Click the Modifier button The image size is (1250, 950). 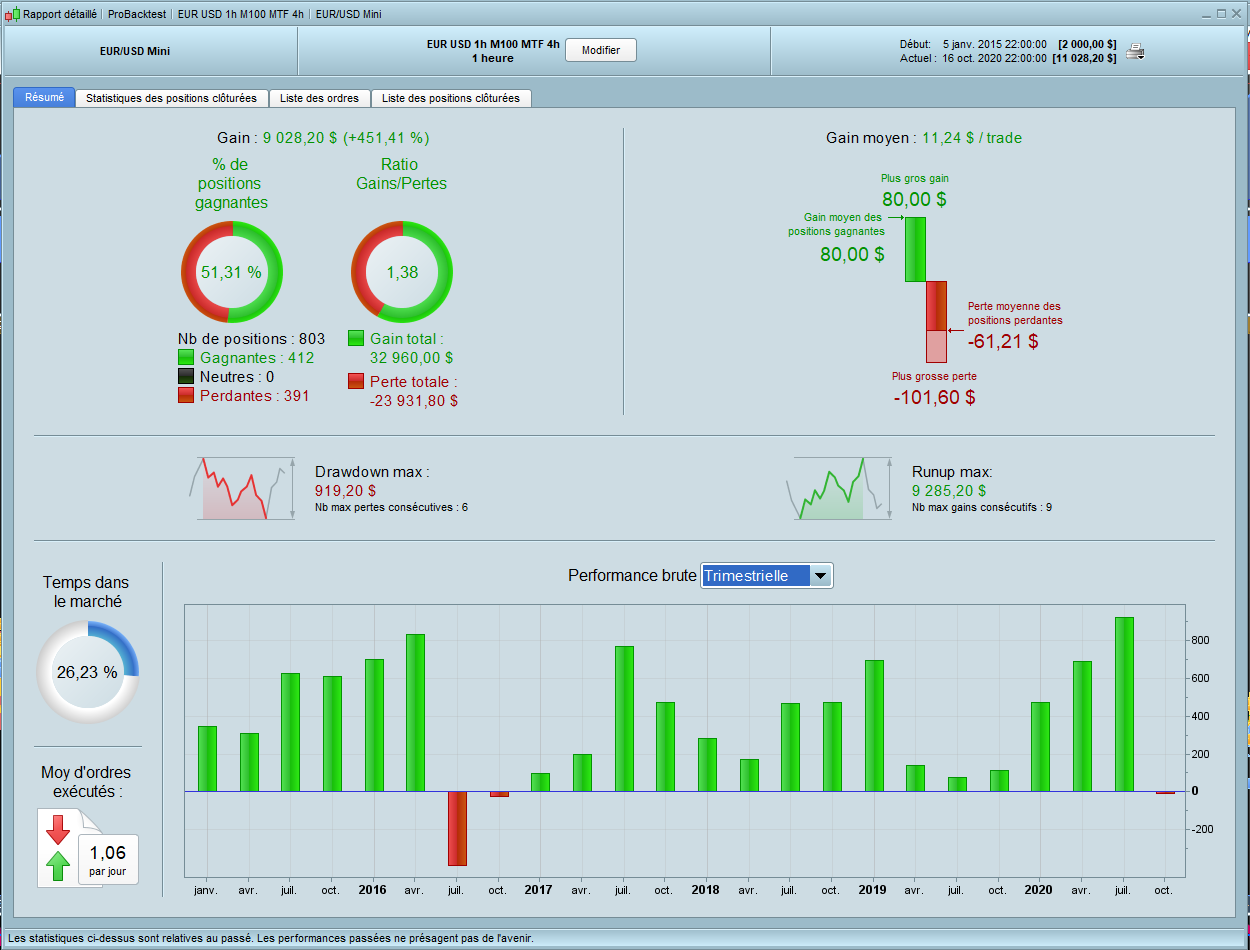[x=601, y=50]
